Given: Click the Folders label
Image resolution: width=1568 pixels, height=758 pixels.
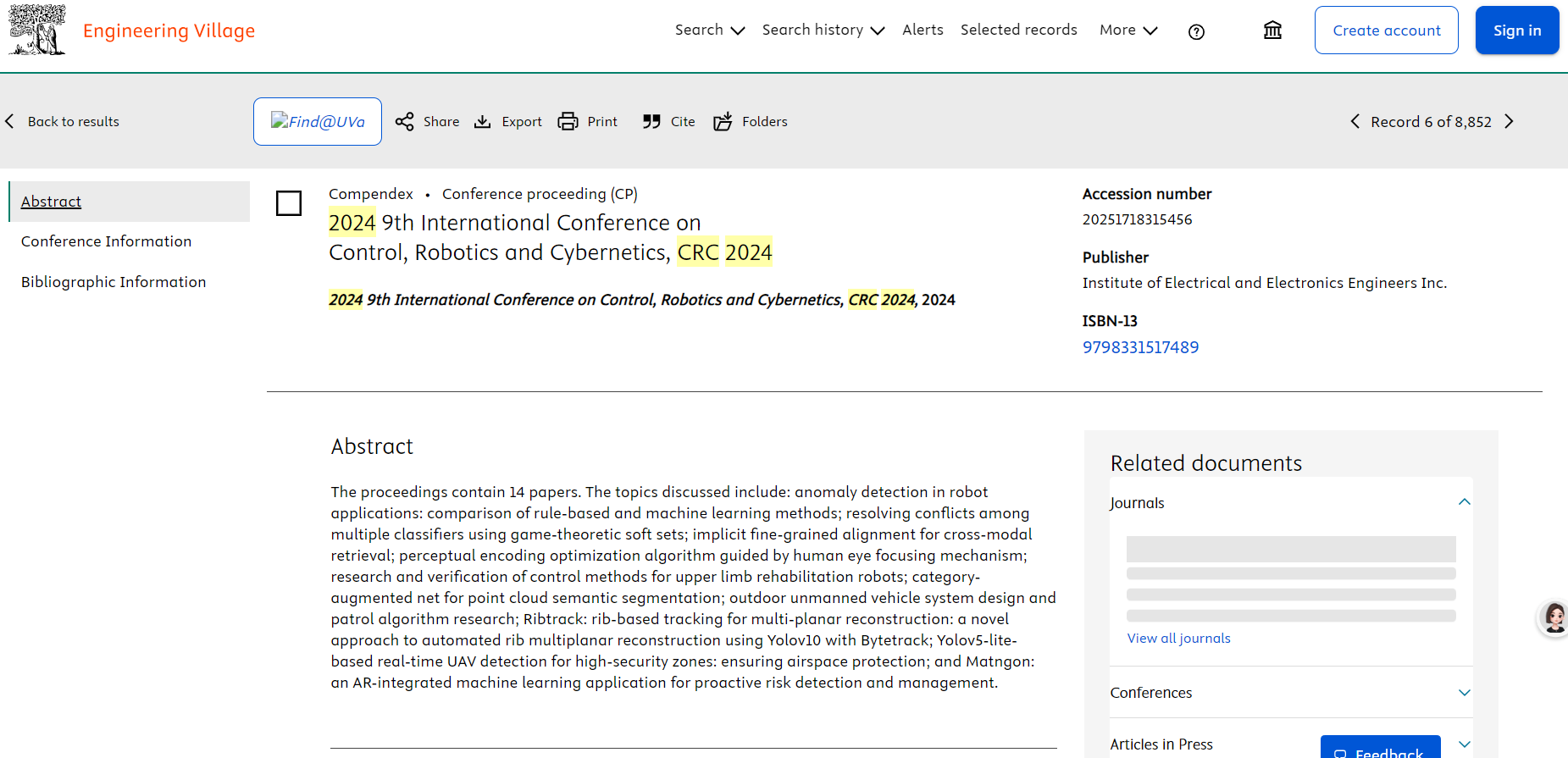Looking at the screenshot, I should [x=765, y=122].
